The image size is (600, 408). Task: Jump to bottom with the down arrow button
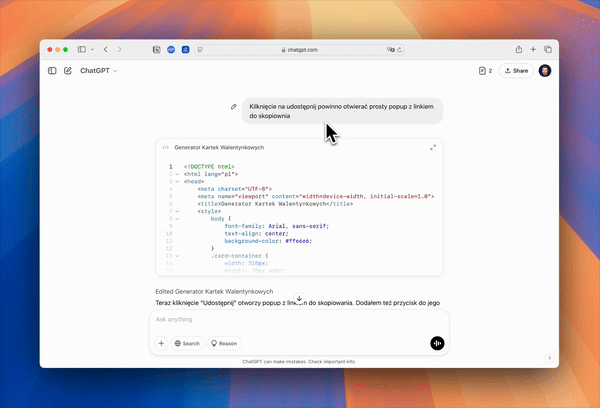tap(299, 299)
